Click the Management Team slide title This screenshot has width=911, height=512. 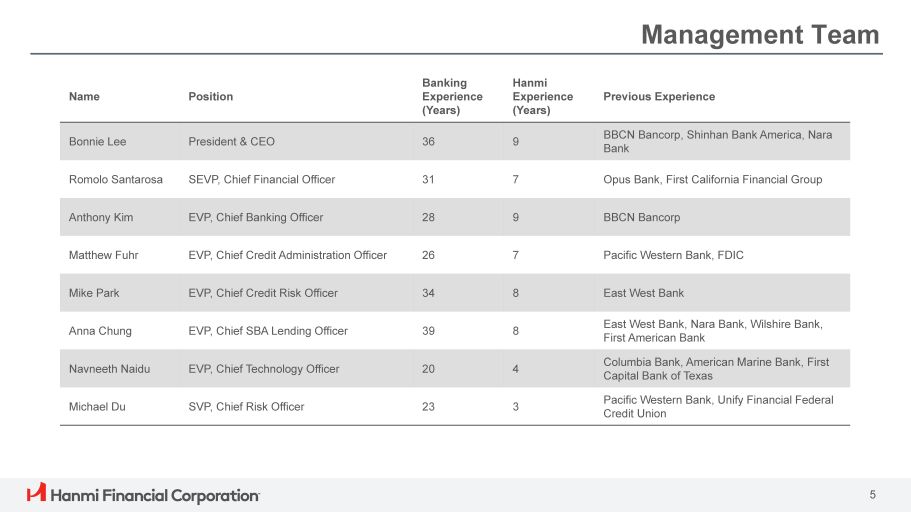[760, 36]
